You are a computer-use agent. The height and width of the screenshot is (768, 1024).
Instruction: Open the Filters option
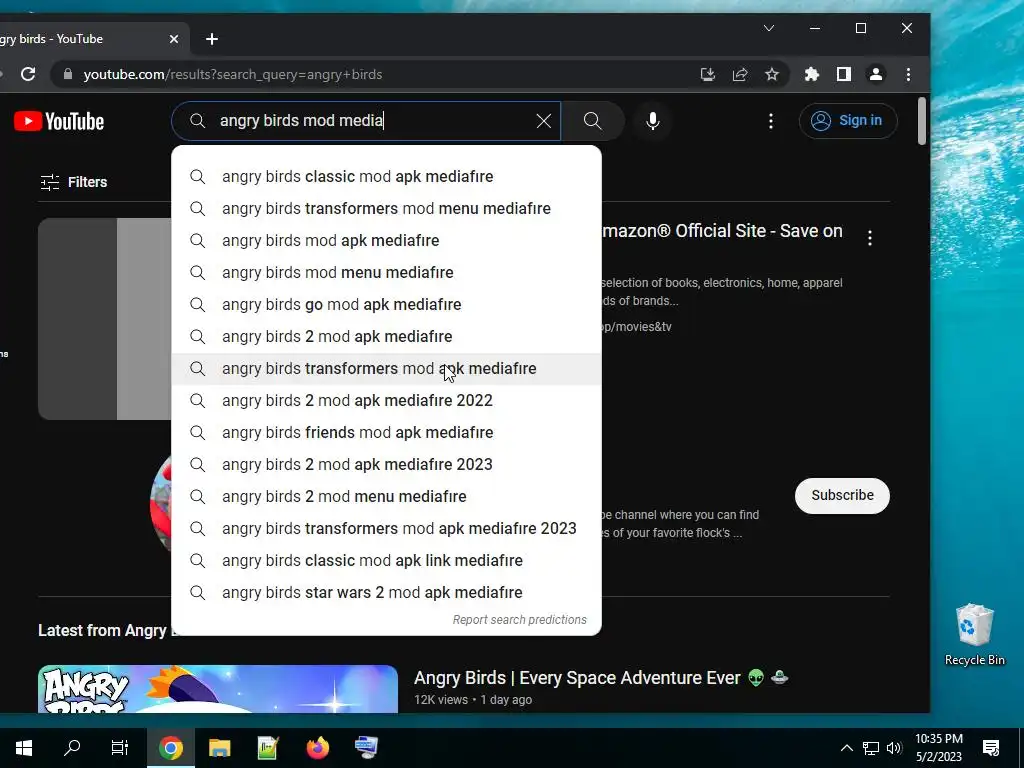(74, 182)
